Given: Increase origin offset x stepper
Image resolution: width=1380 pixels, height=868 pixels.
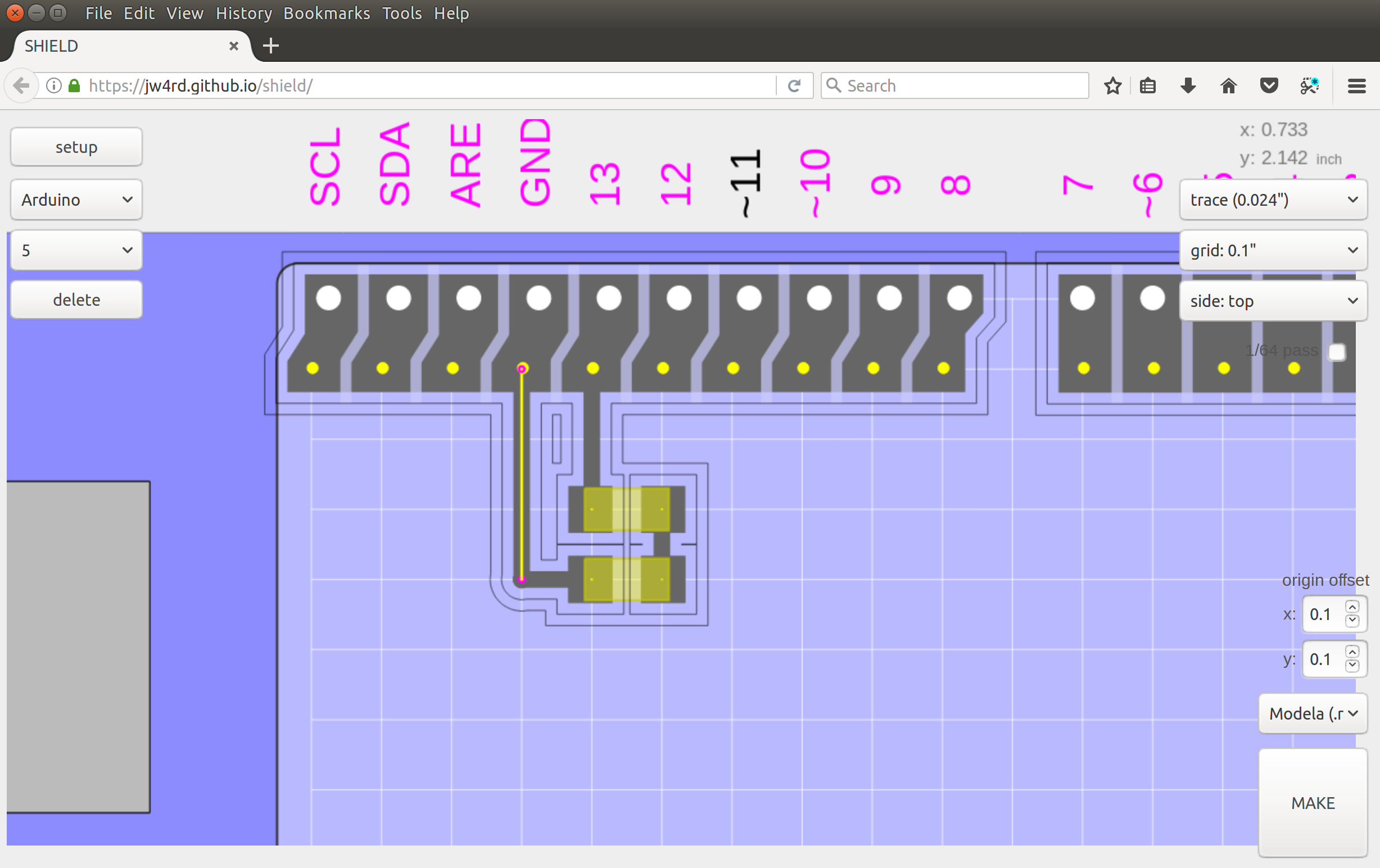Looking at the screenshot, I should (1352, 607).
